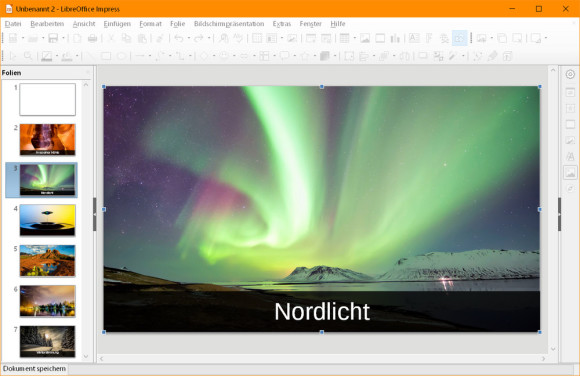Open the sidebar Gallery panel
This screenshot has width=580, height=376.
tap(570, 172)
